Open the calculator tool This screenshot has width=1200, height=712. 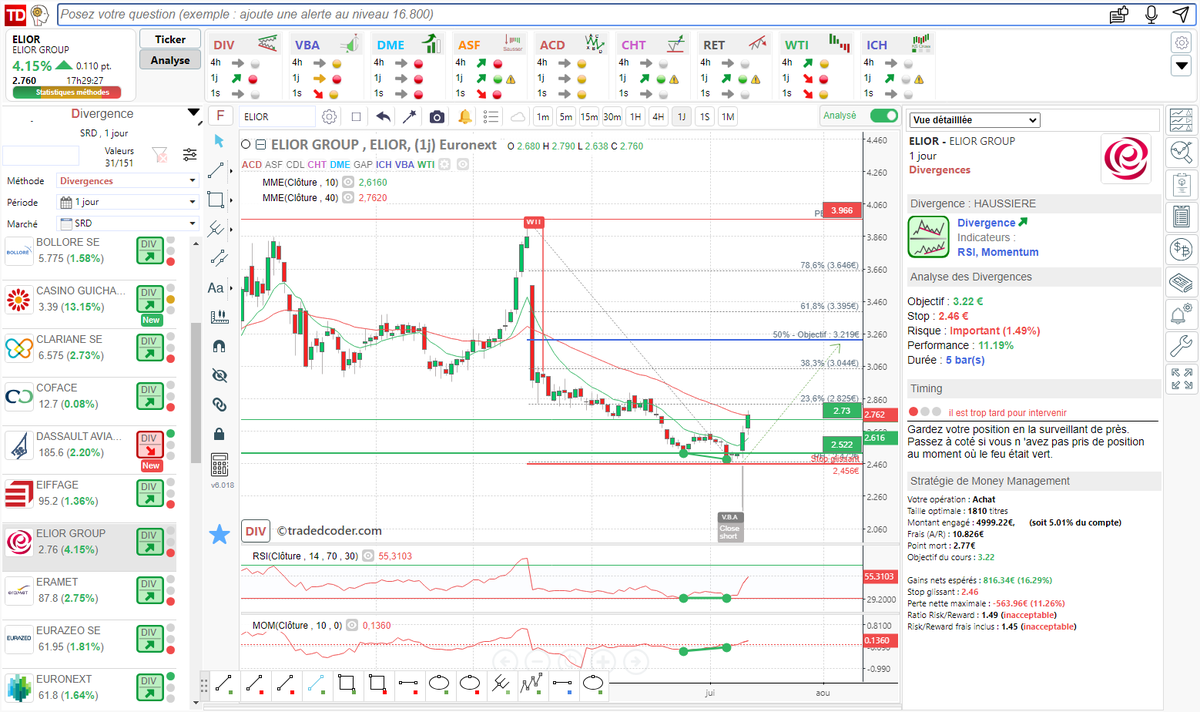point(219,464)
